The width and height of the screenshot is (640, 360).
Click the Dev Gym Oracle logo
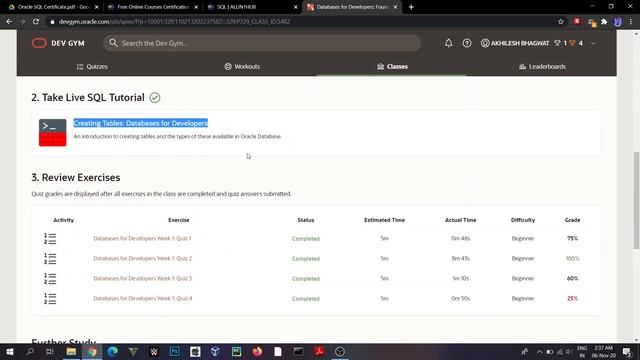point(39,43)
